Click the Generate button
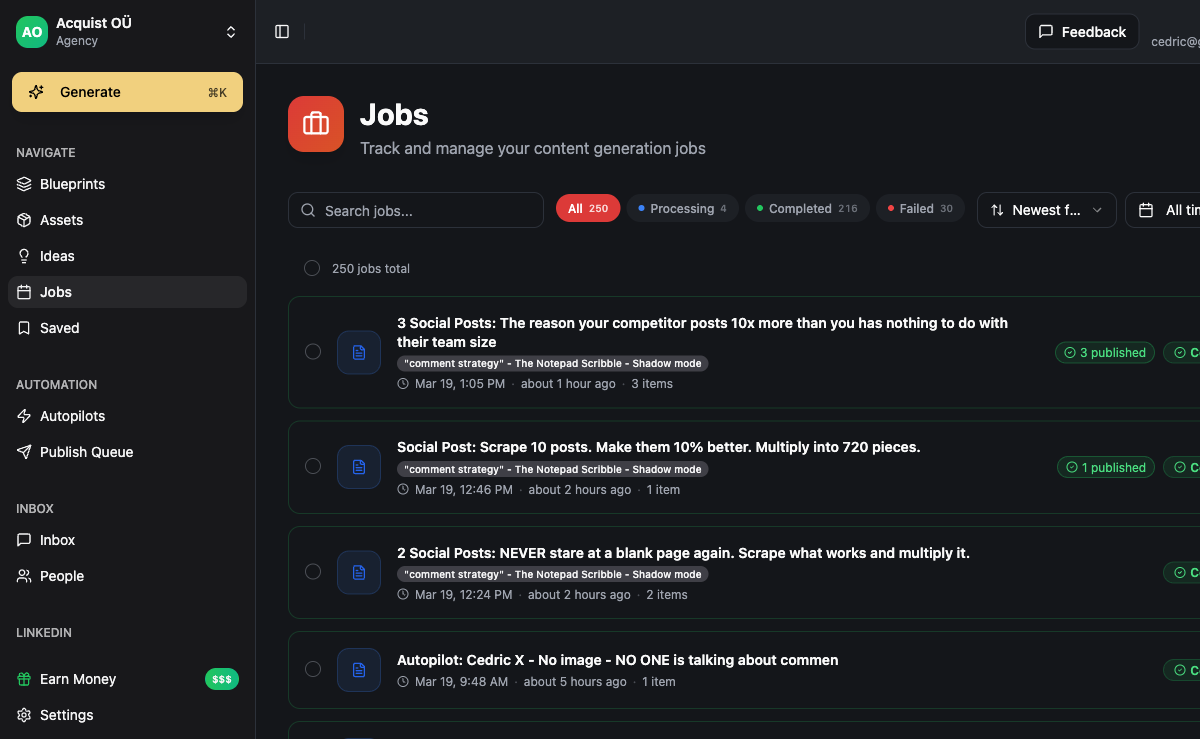The width and height of the screenshot is (1200, 739). pyautogui.click(x=127, y=92)
